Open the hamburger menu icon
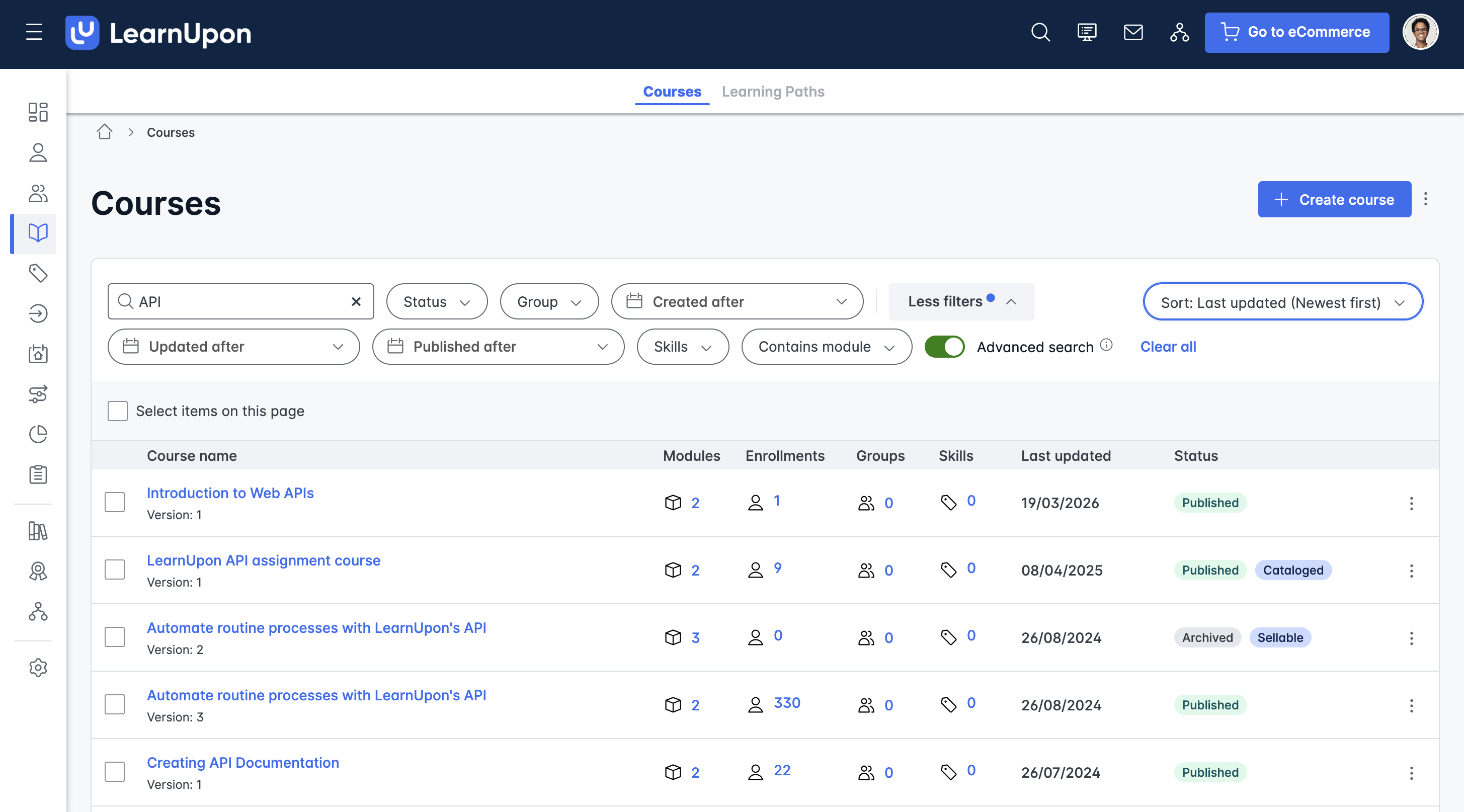 tap(34, 32)
